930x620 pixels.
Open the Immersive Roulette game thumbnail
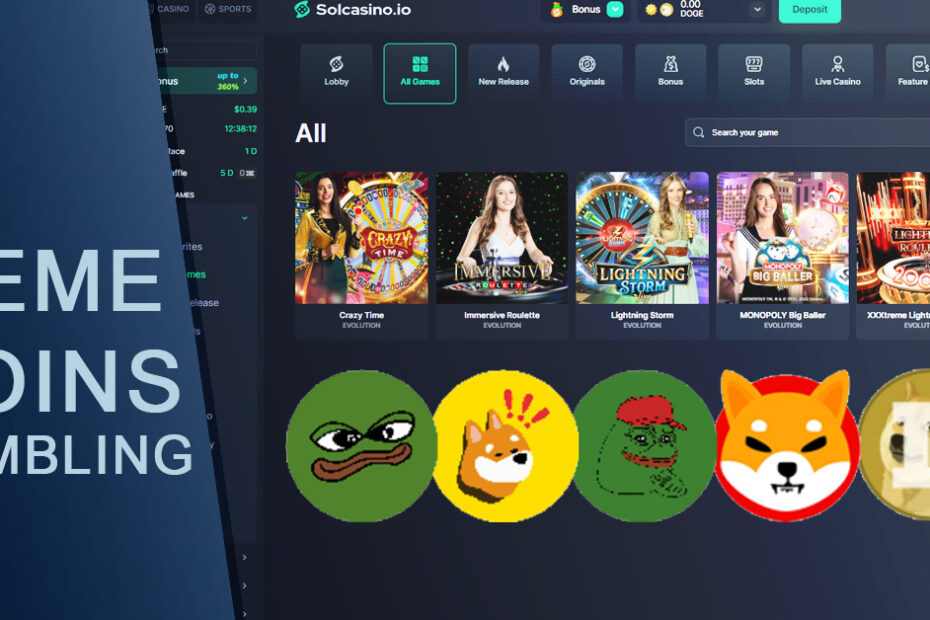(502, 238)
